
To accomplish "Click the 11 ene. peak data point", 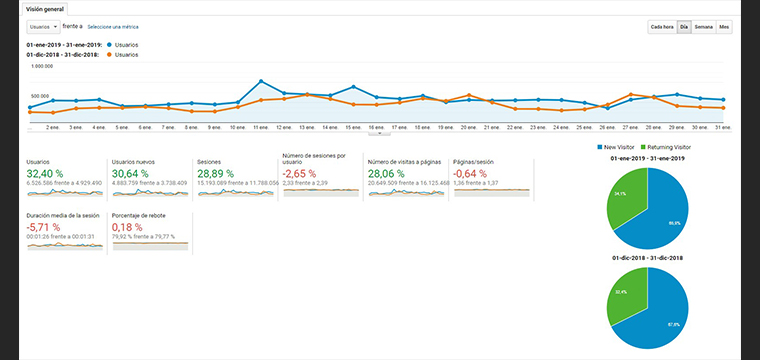I will pyautogui.click(x=261, y=81).
